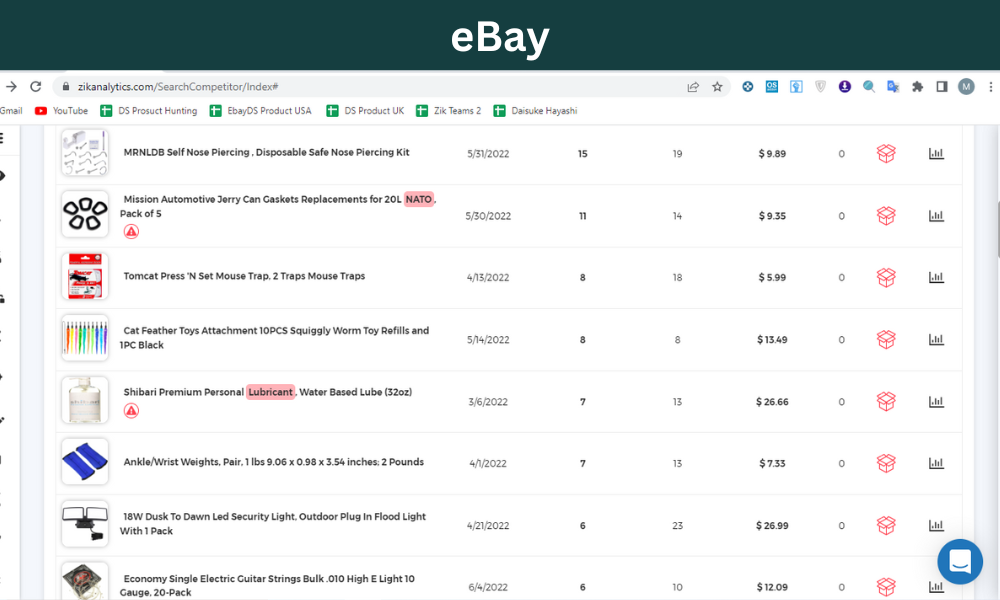The image size is (1000, 600).
Task: Click red box icon for Cat Feather Toys
Action: tap(886, 339)
